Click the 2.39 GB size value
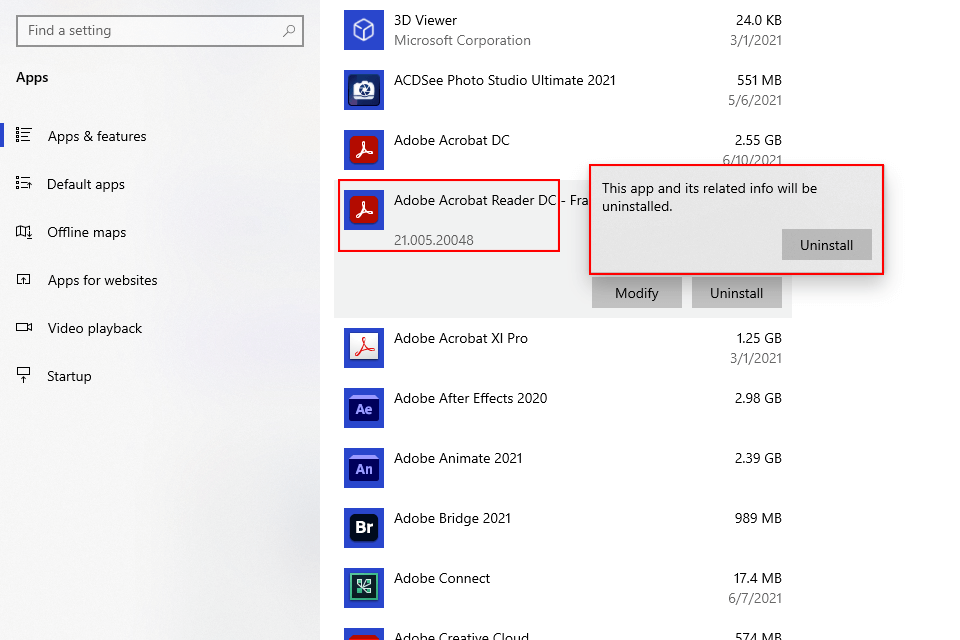The height and width of the screenshot is (640, 960). 758,458
